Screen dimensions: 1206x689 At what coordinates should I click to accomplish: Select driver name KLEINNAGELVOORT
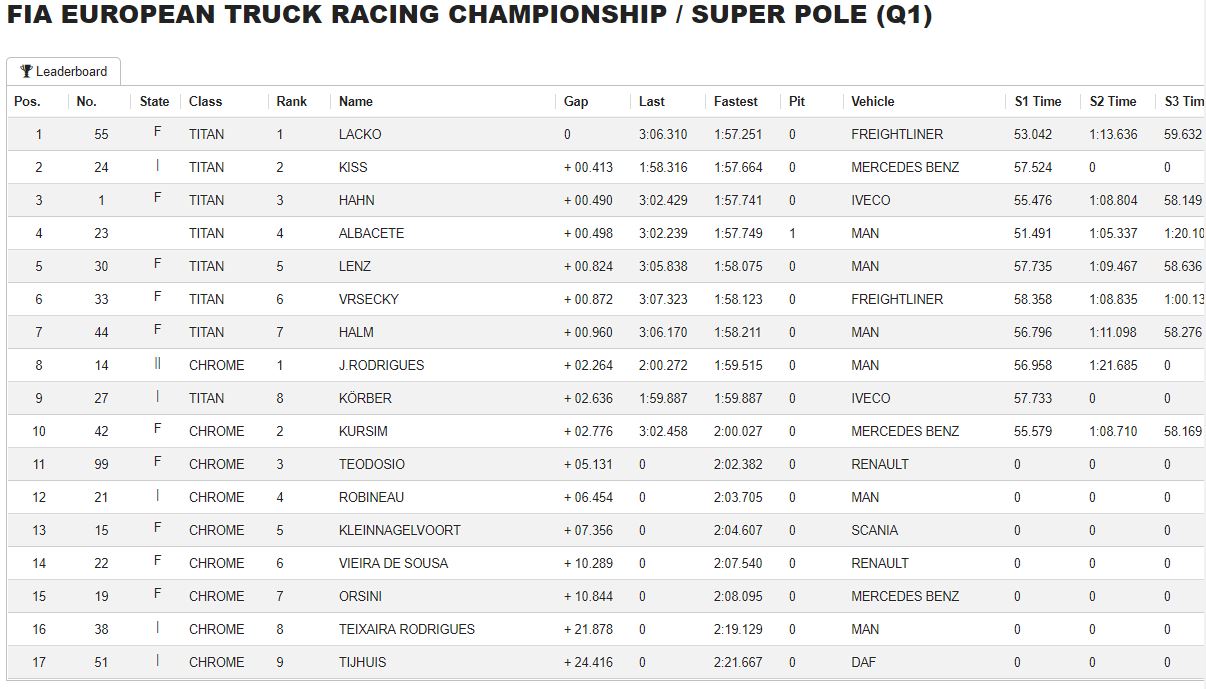tap(400, 530)
